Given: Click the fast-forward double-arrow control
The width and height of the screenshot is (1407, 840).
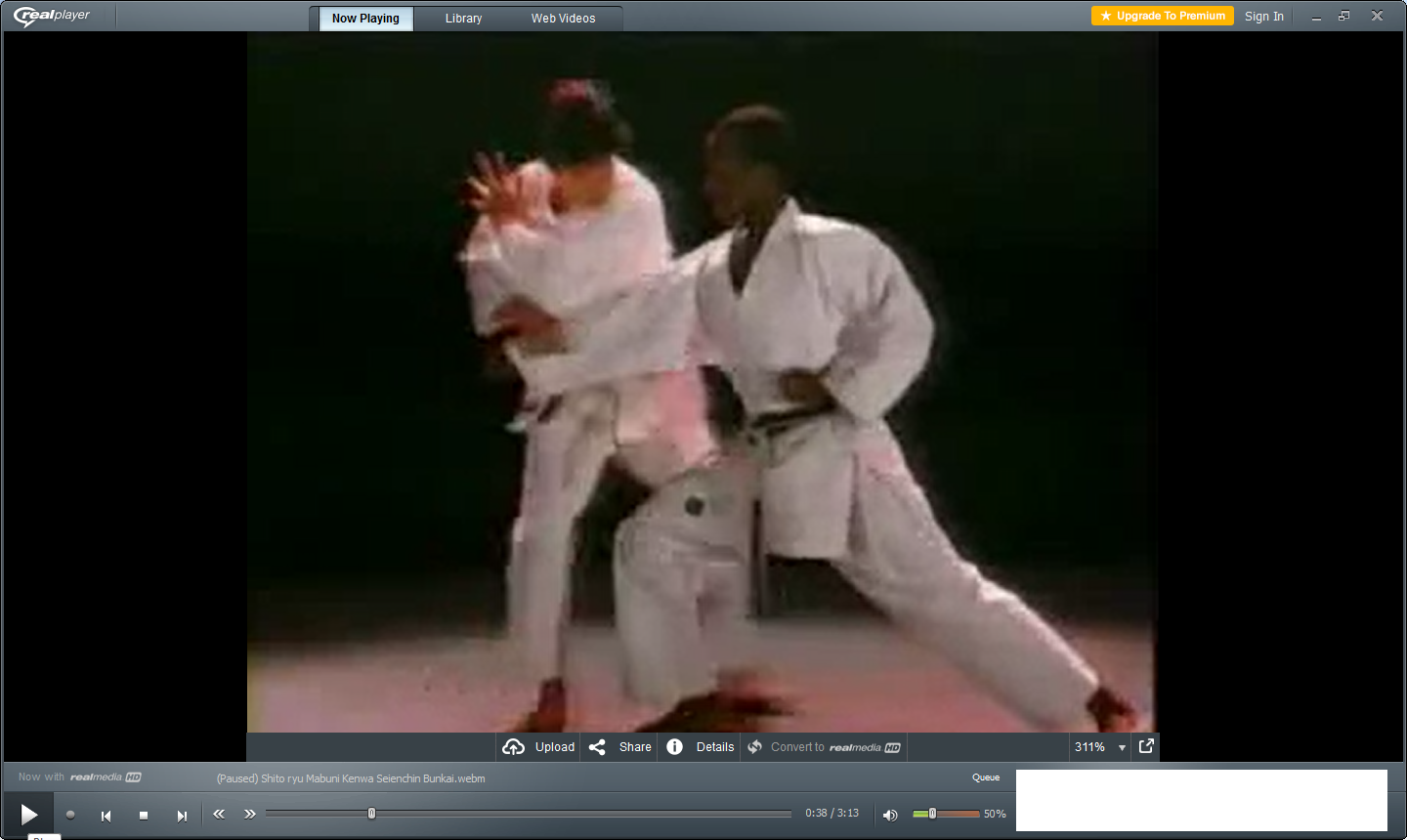Looking at the screenshot, I should (250, 813).
